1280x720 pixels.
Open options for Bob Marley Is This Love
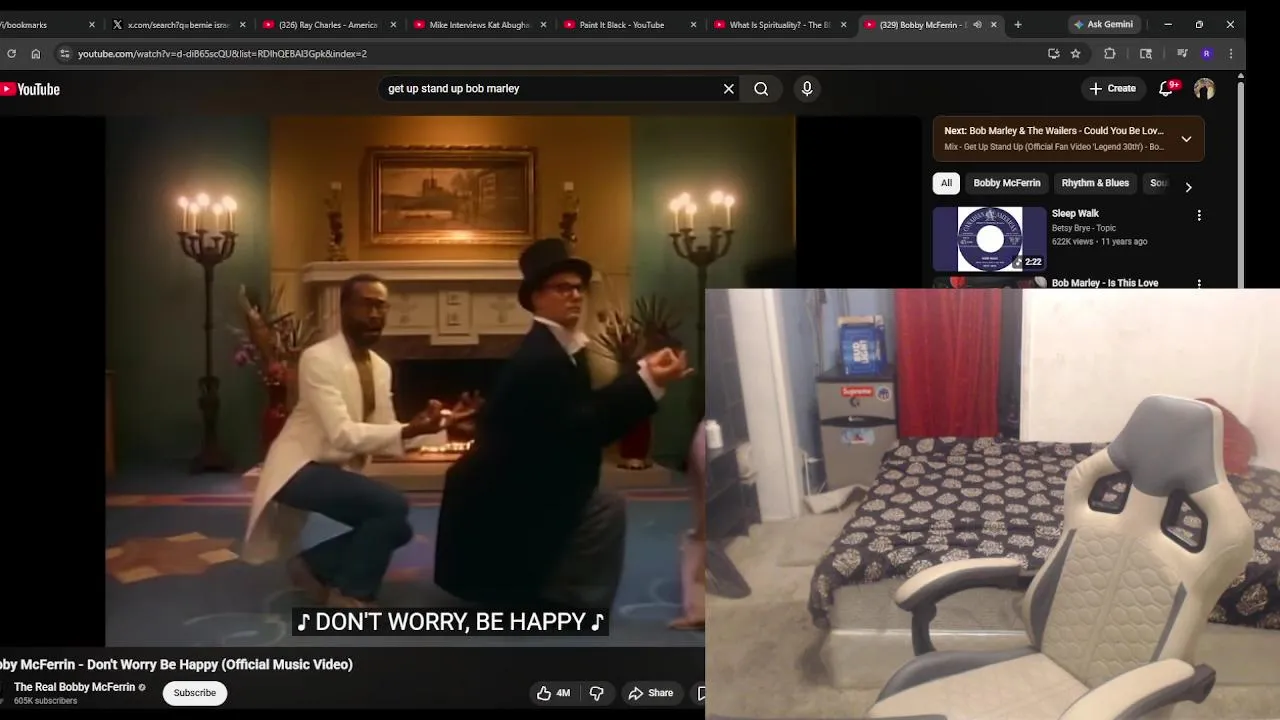coord(1199,284)
